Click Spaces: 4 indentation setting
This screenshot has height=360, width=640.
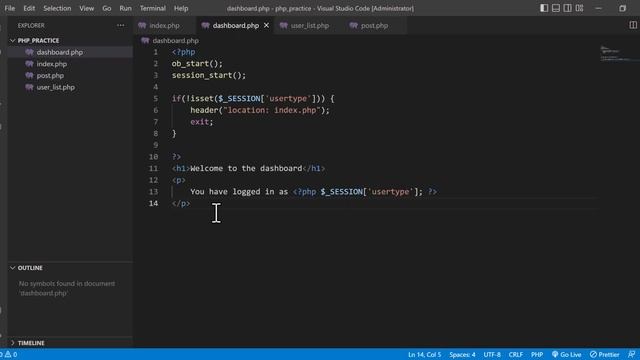coord(462,354)
